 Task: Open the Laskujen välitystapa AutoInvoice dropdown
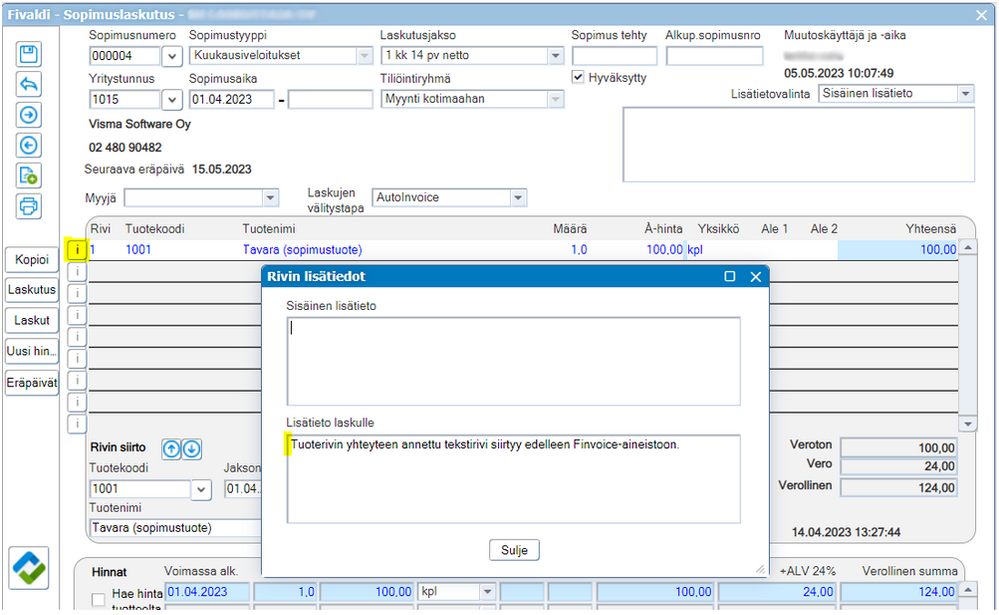click(x=518, y=198)
